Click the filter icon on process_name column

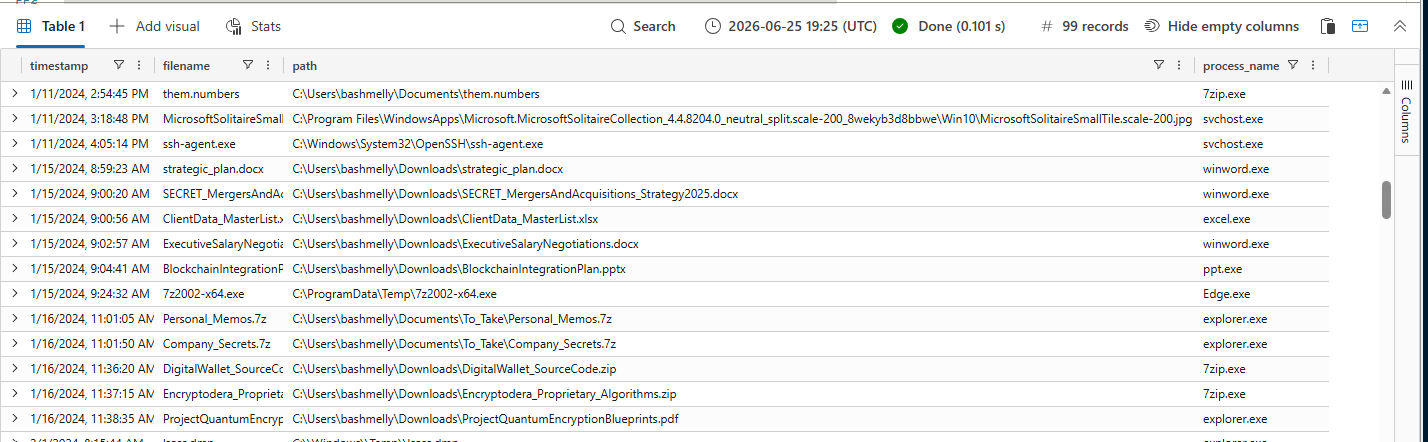pos(1293,65)
